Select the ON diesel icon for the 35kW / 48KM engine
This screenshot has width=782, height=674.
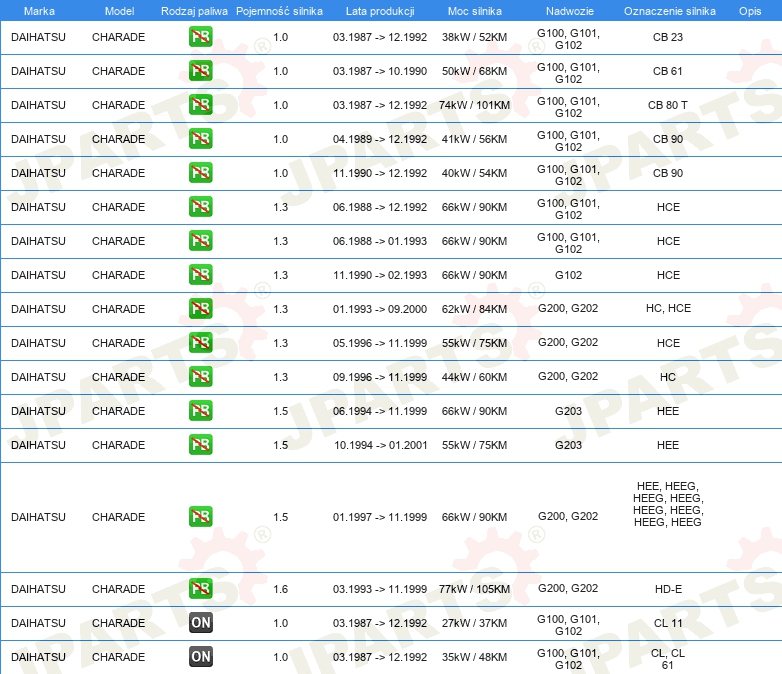pos(200,657)
